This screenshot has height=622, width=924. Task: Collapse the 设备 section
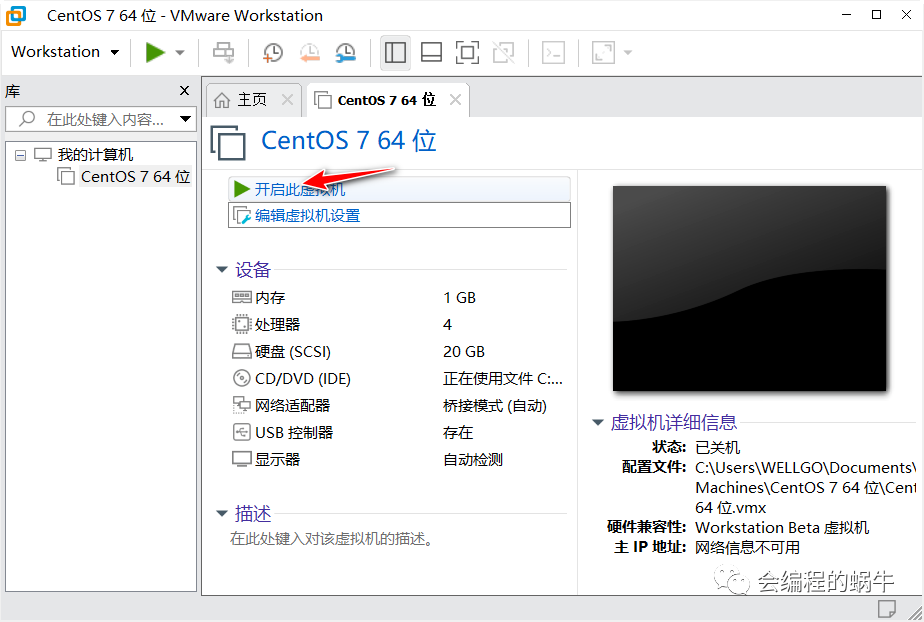click(x=222, y=270)
